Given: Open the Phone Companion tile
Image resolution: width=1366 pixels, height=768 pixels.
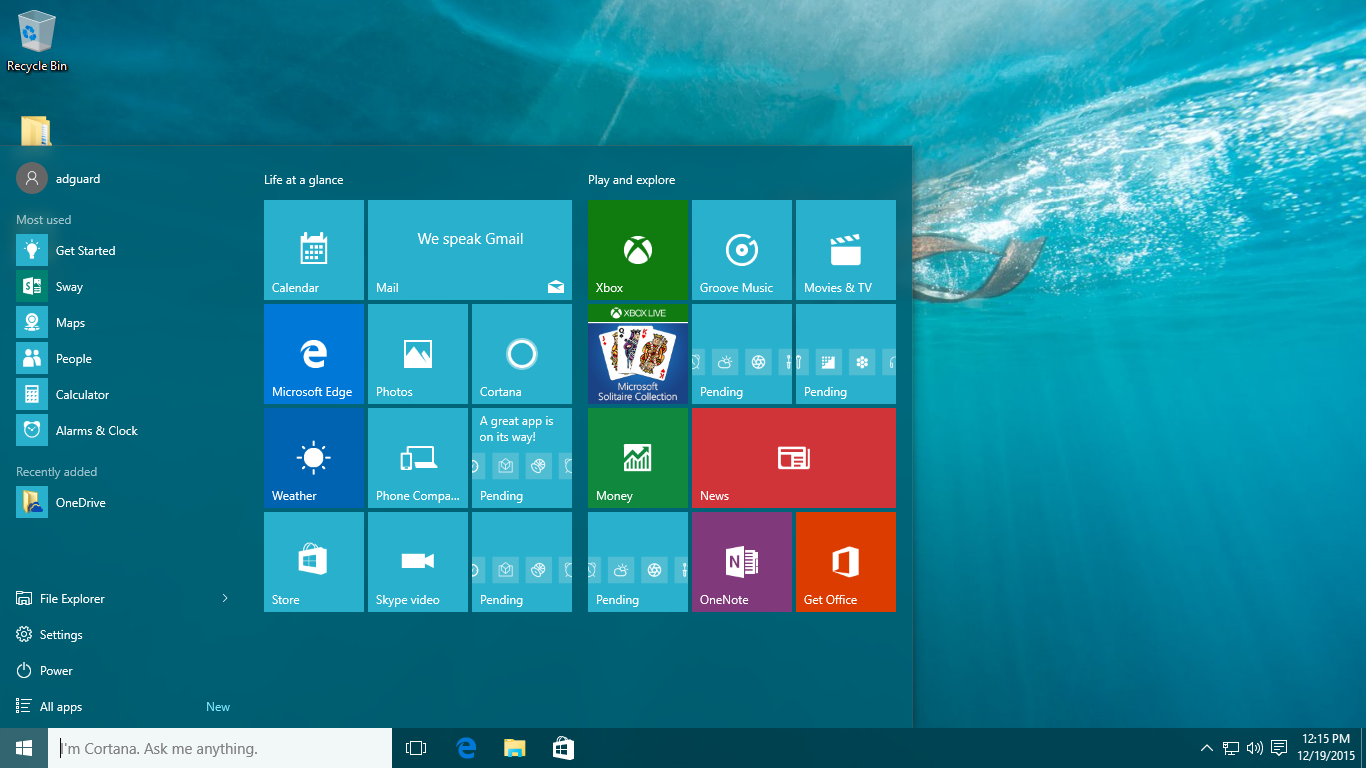Looking at the screenshot, I should pos(418,458).
